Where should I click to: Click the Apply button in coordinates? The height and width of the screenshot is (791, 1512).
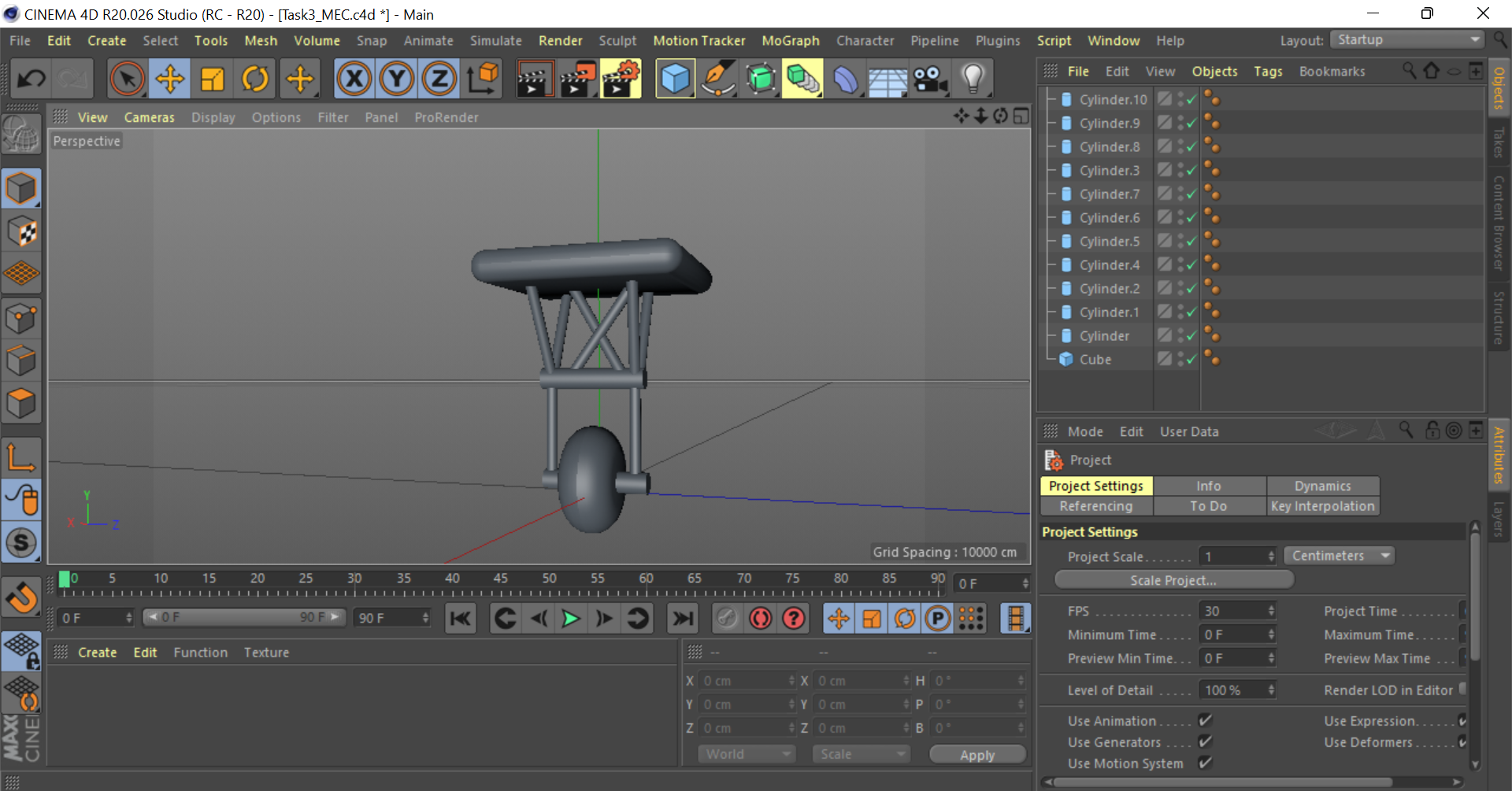click(977, 755)
